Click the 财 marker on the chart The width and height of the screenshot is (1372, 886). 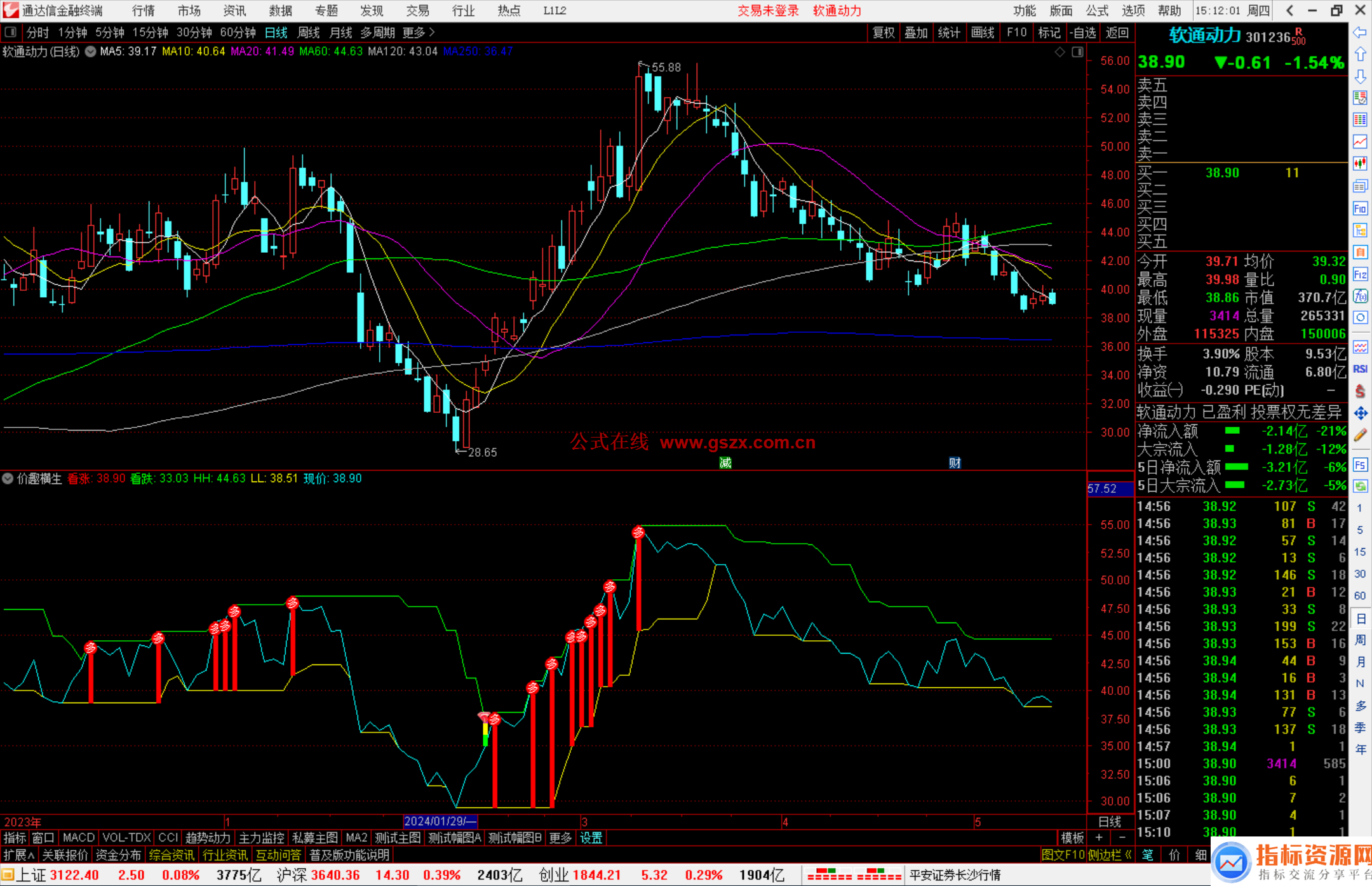(955, 462)
